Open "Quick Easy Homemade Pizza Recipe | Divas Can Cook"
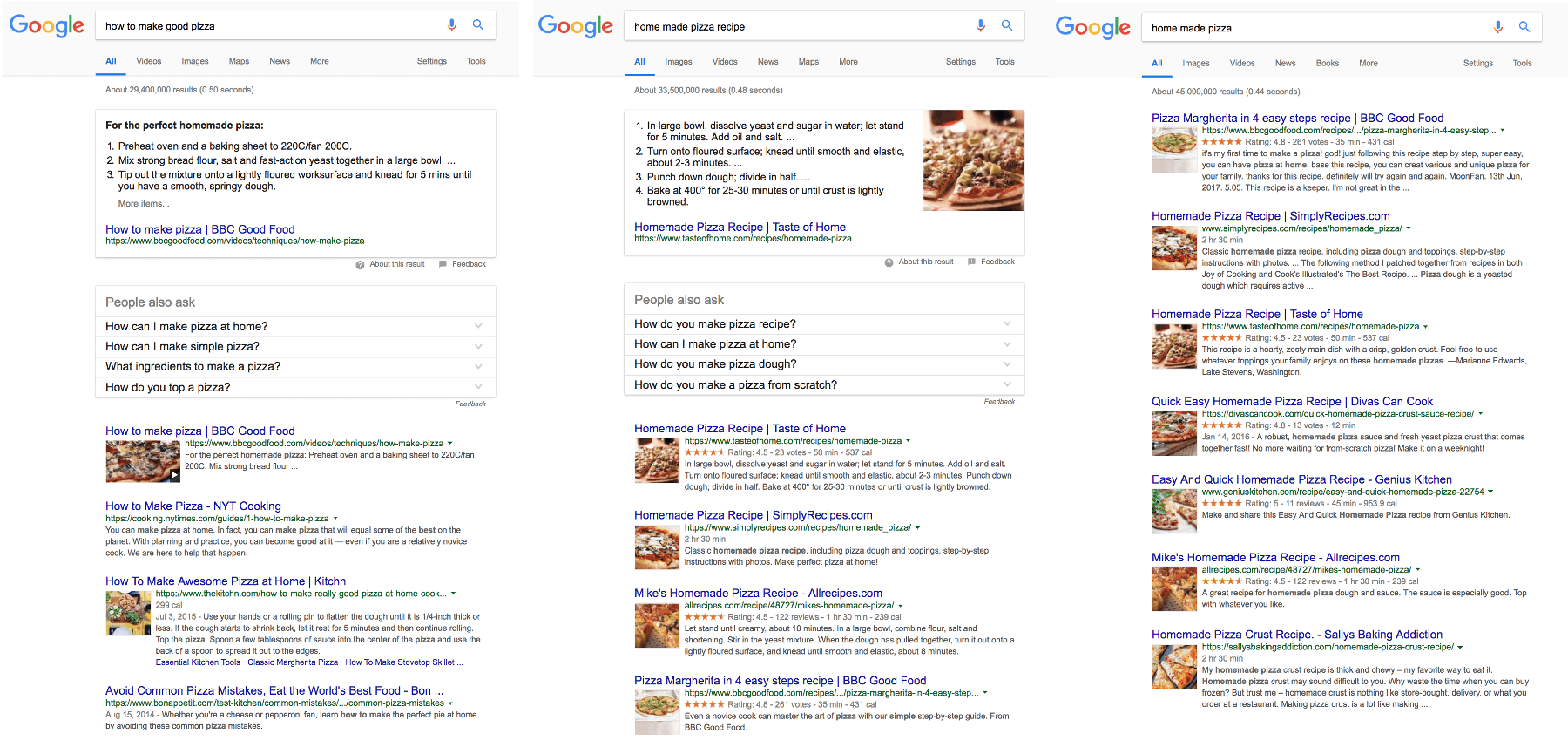 point(1292,402)
